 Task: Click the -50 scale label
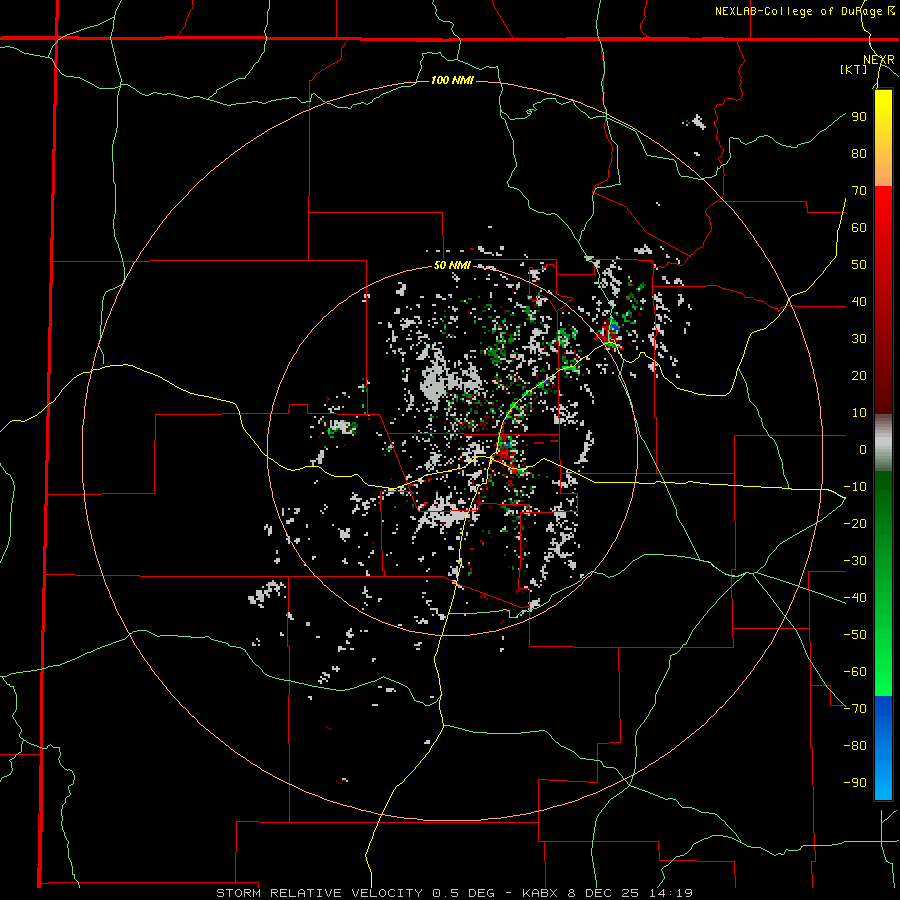[x=855, y=634]
